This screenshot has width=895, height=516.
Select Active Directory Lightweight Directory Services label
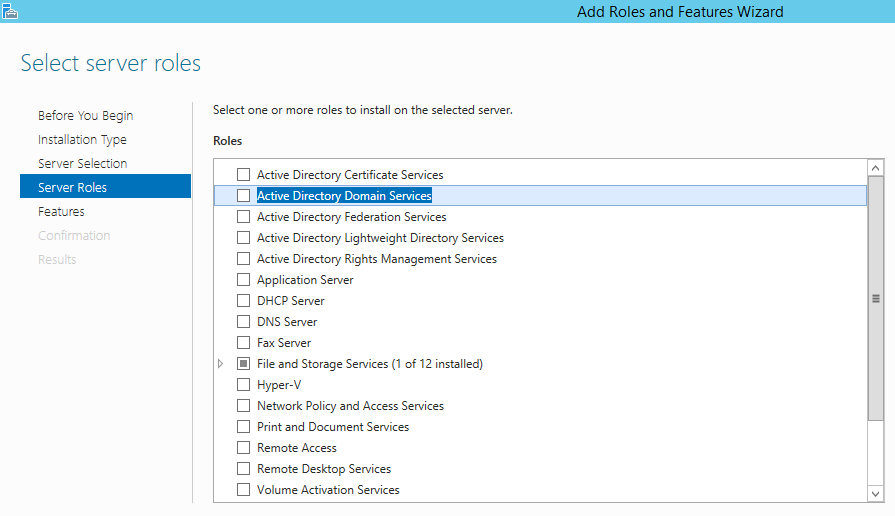(380, 238)
